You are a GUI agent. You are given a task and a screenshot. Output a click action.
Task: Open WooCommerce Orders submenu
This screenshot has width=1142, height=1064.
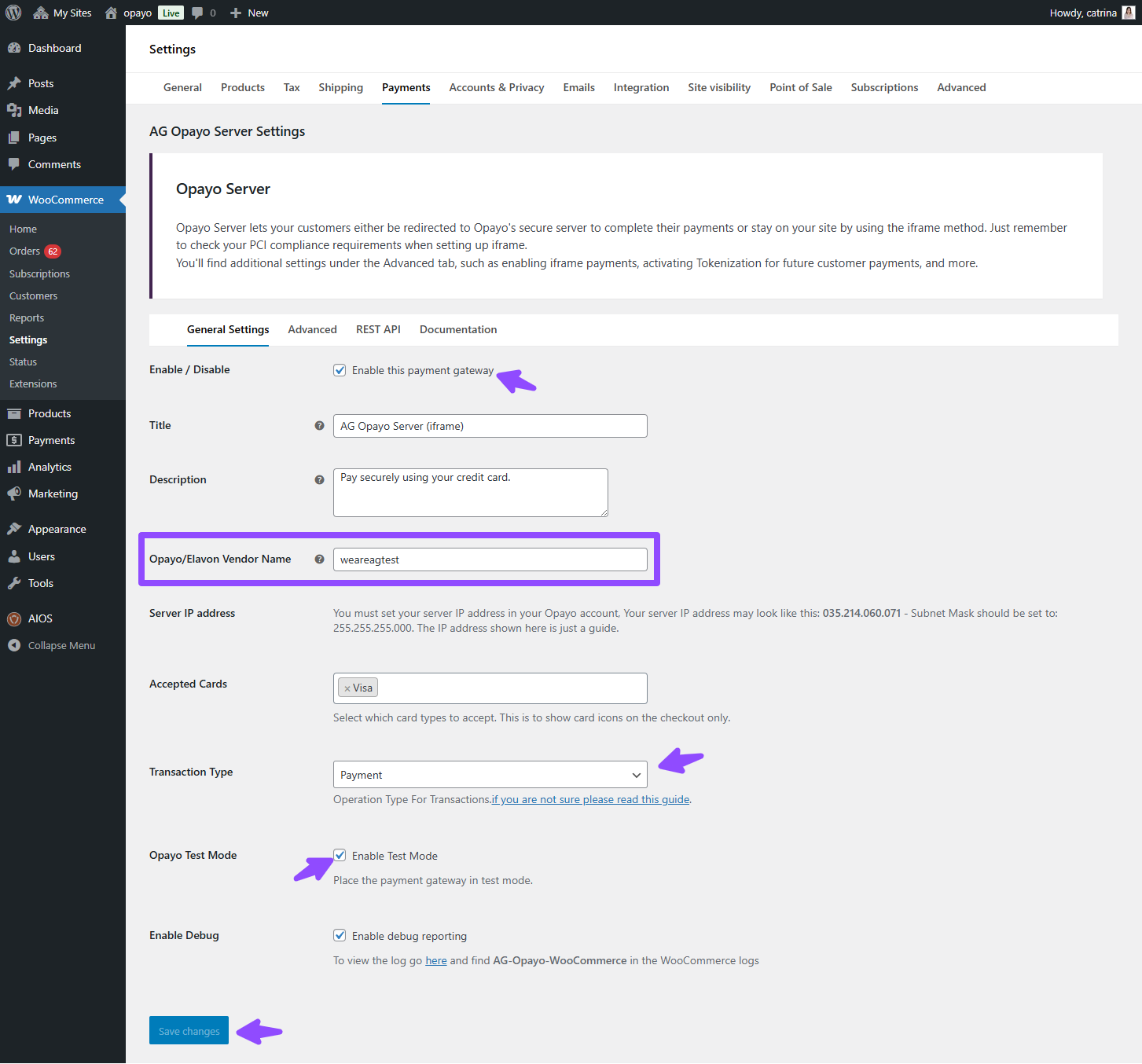24,251
